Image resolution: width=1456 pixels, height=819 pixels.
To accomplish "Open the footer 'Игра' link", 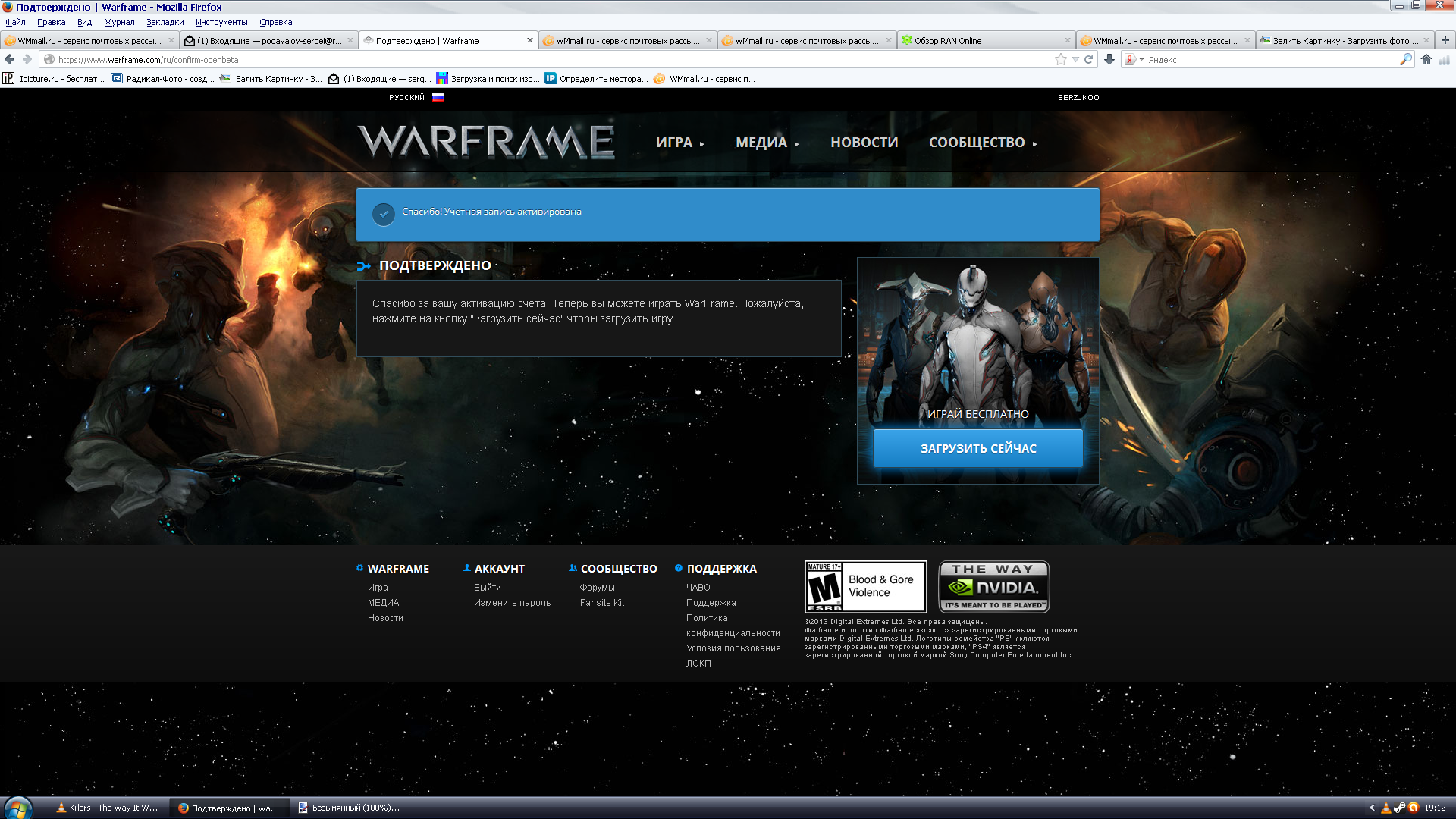I will pos(378,587).
